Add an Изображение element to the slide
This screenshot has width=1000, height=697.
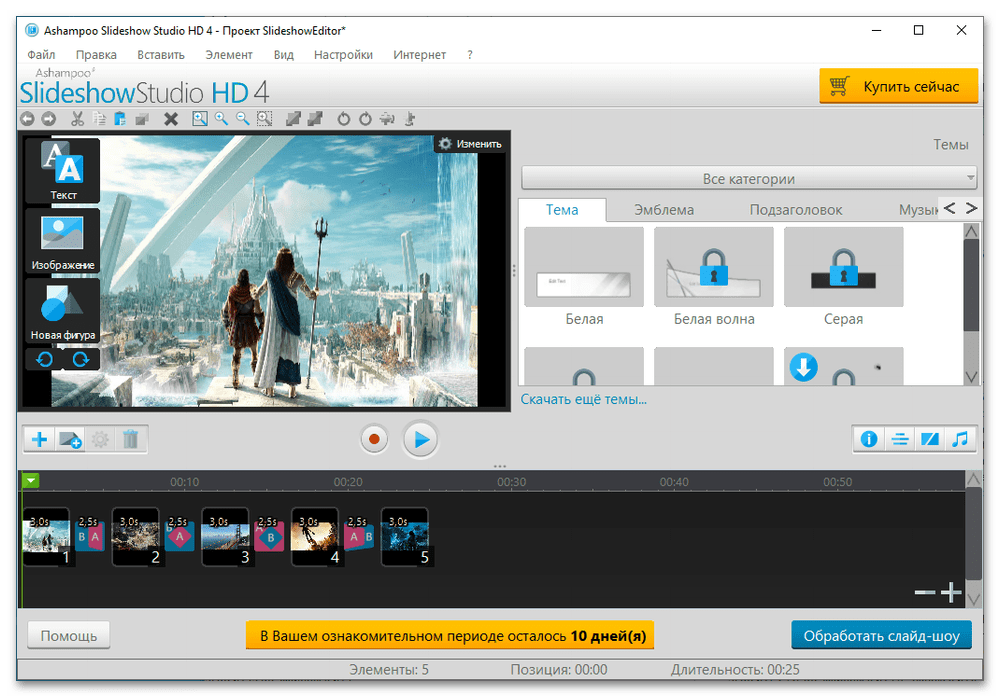pyautogui.click(x=63, y=240)
